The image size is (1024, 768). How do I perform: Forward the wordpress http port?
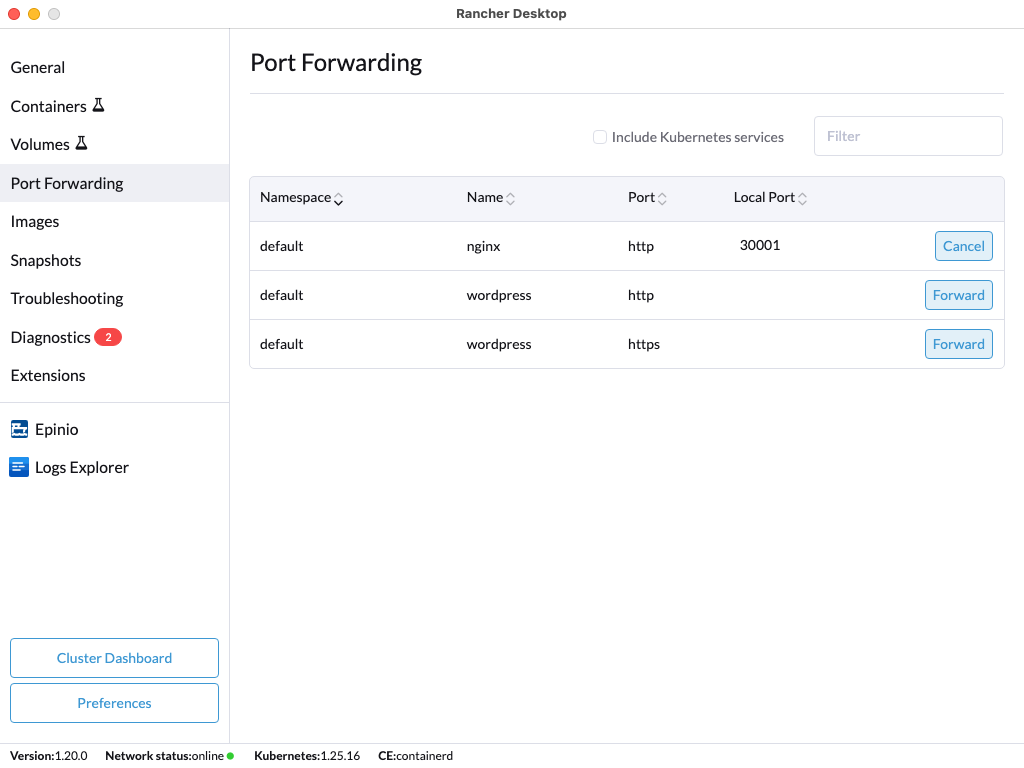coord(958,295)
